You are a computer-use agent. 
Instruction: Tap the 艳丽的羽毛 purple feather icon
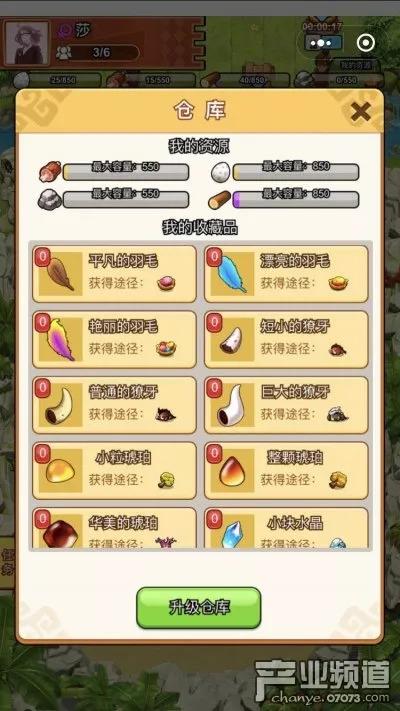(60, 339)
